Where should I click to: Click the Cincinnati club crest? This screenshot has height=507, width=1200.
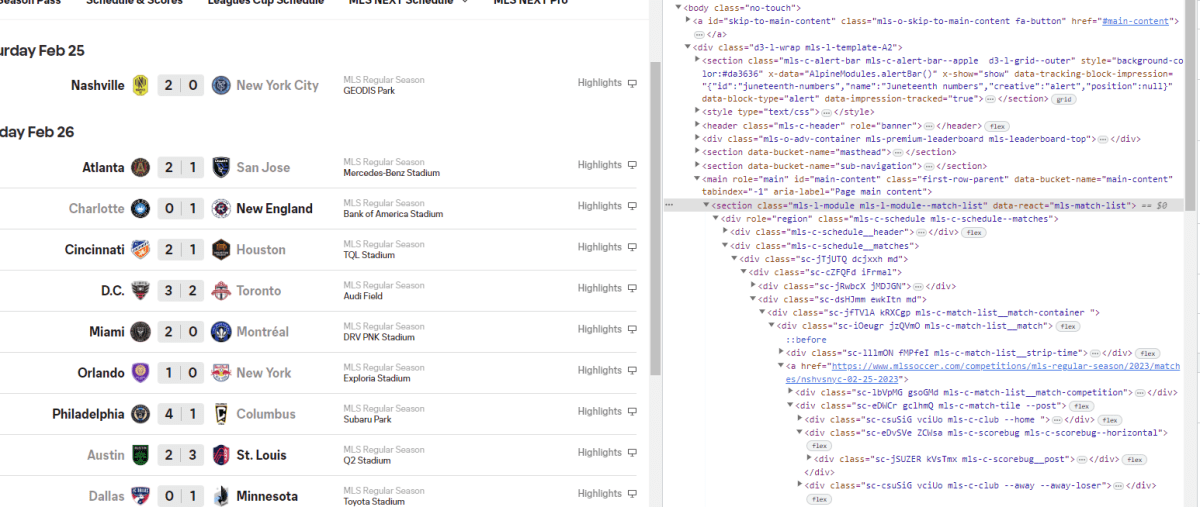(x=141, y=249)
